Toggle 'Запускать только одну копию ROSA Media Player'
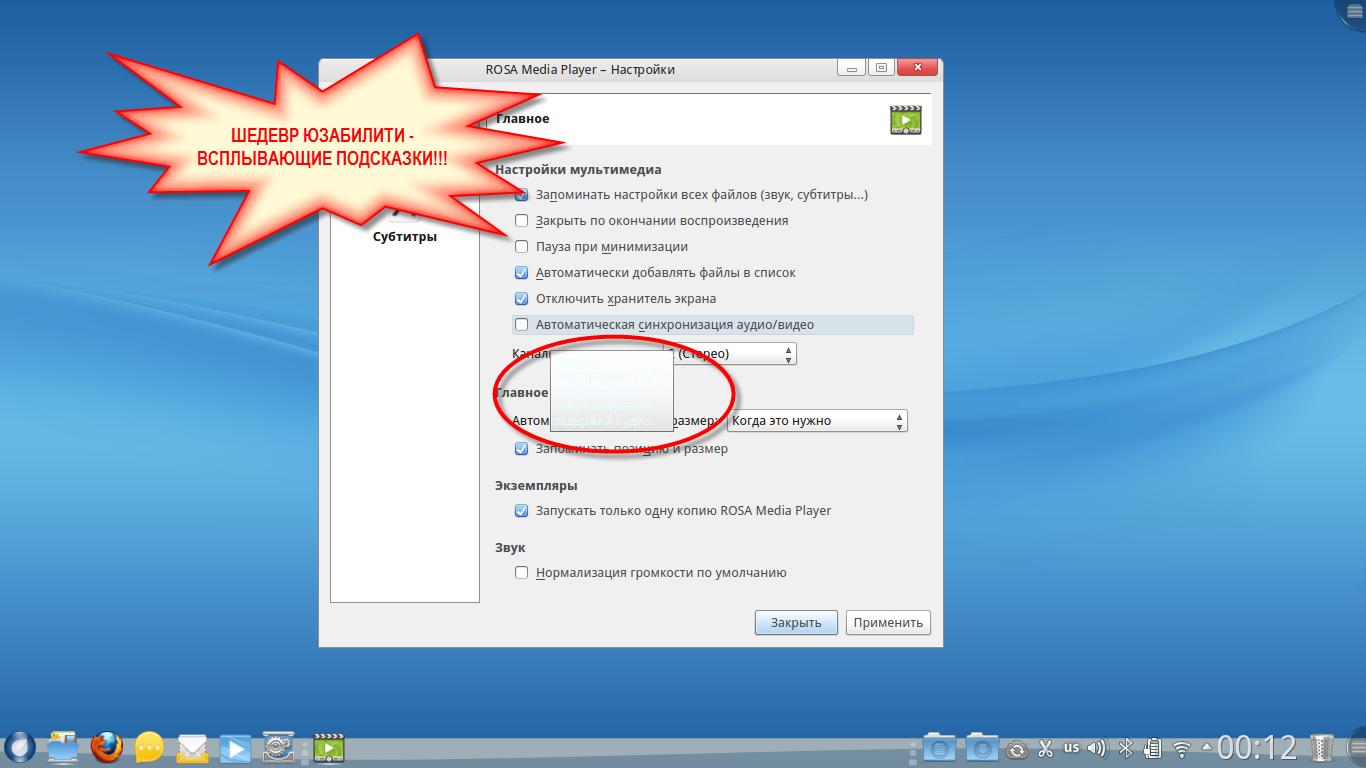 pyautogui.click(x=521, y=511)
